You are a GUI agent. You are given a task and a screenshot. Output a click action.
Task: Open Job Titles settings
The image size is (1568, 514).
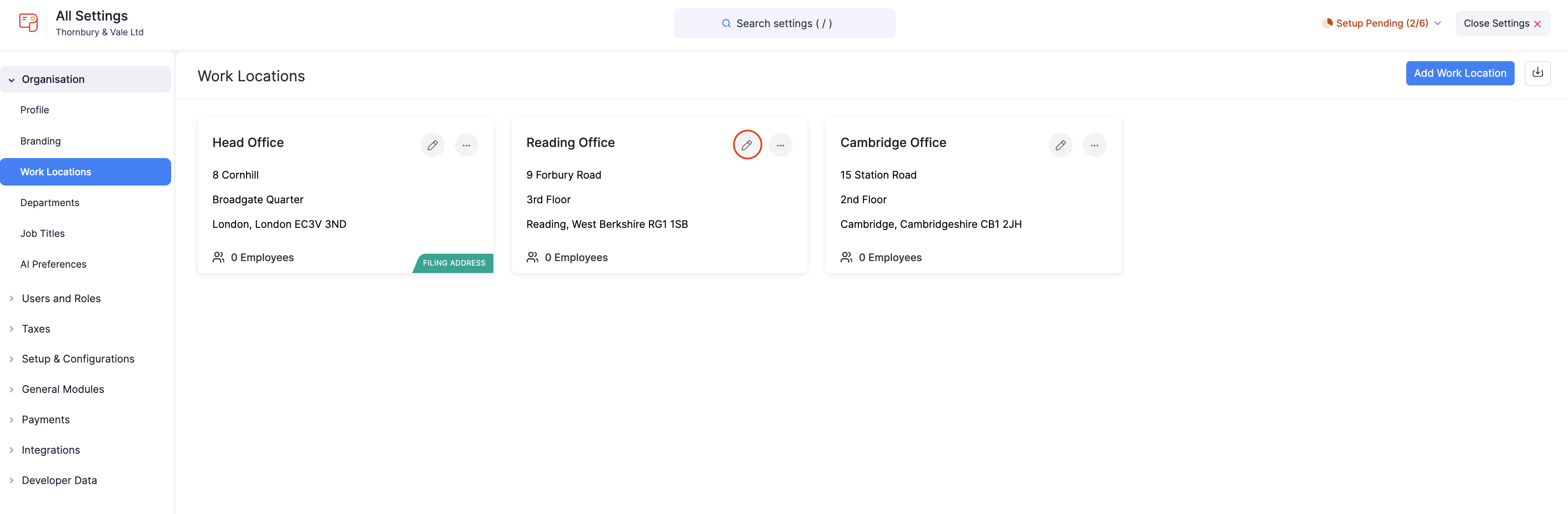point(42,233)
